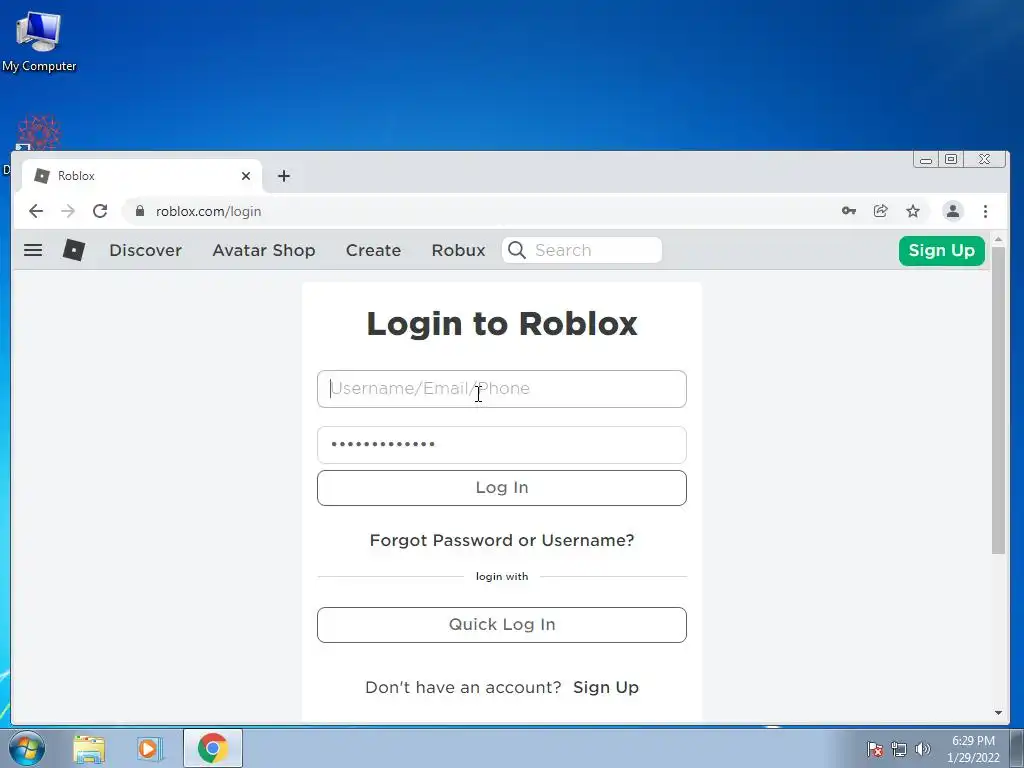1024x768 pixels.
Task: Click the Show desktop strip
Action: click(x=1017, y=748)
